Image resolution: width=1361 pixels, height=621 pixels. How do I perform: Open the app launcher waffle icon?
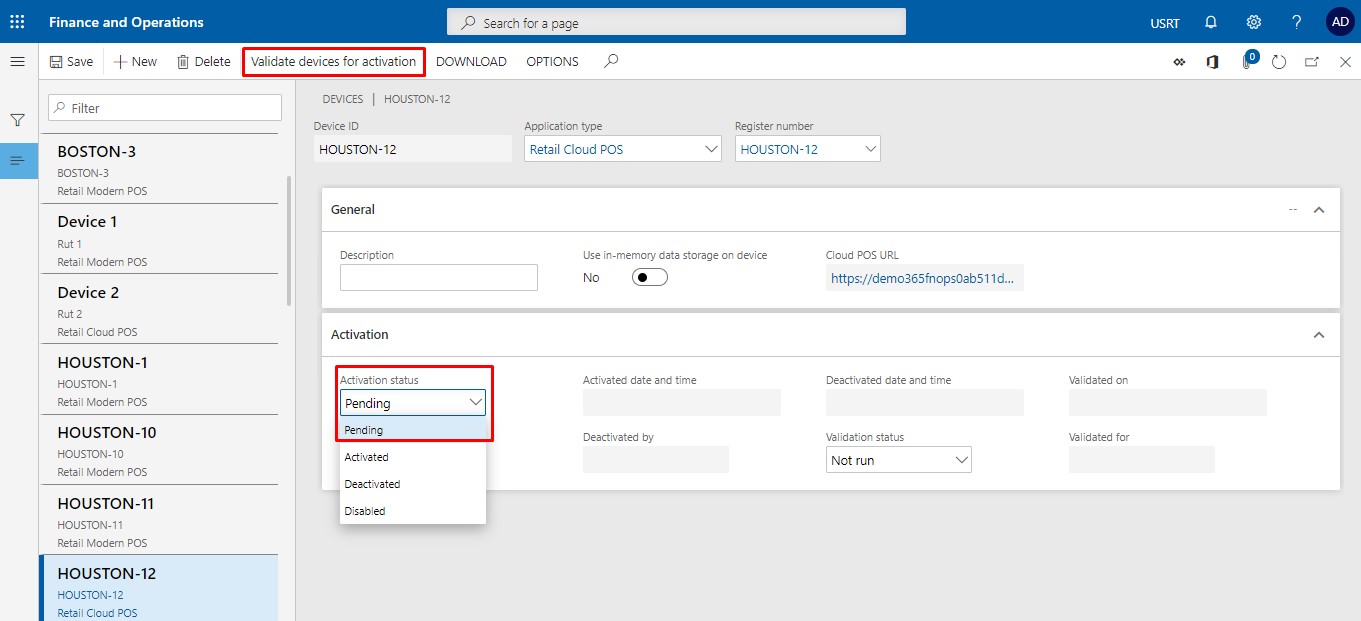click(x=17, y=22)
